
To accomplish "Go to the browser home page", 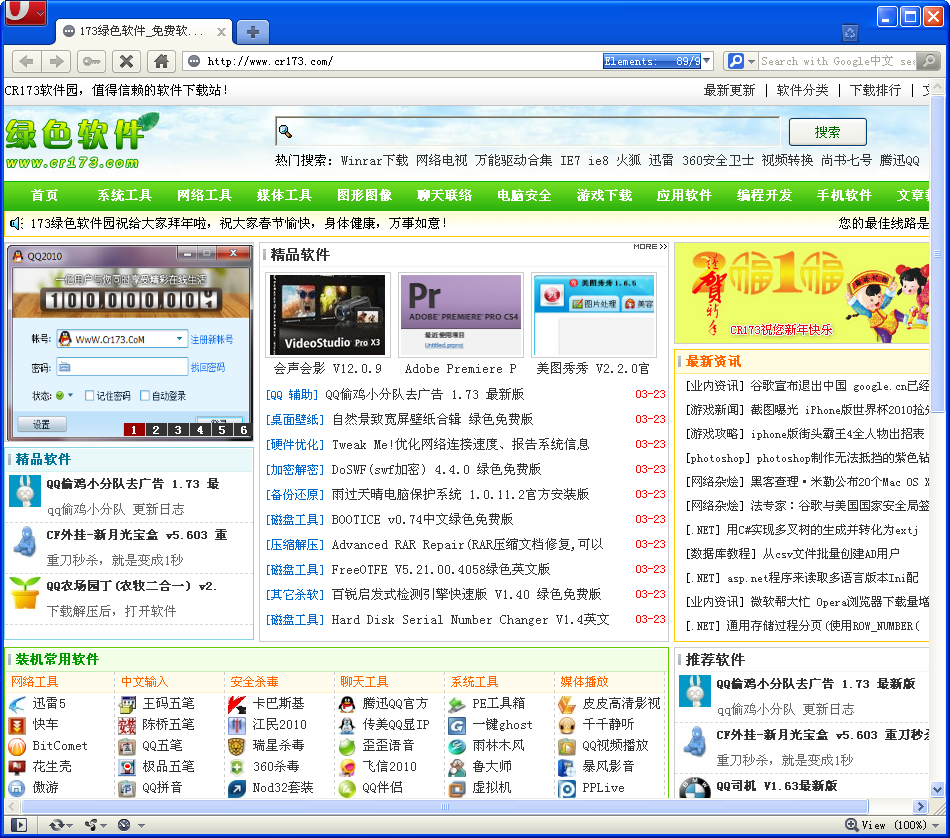I will pyautogui.click(x=161, y=61).
